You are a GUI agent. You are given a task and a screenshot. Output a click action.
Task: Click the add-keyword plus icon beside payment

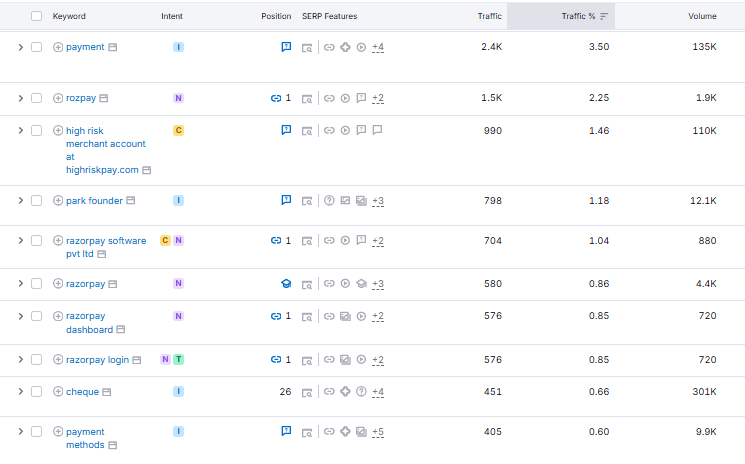point(58,47)
